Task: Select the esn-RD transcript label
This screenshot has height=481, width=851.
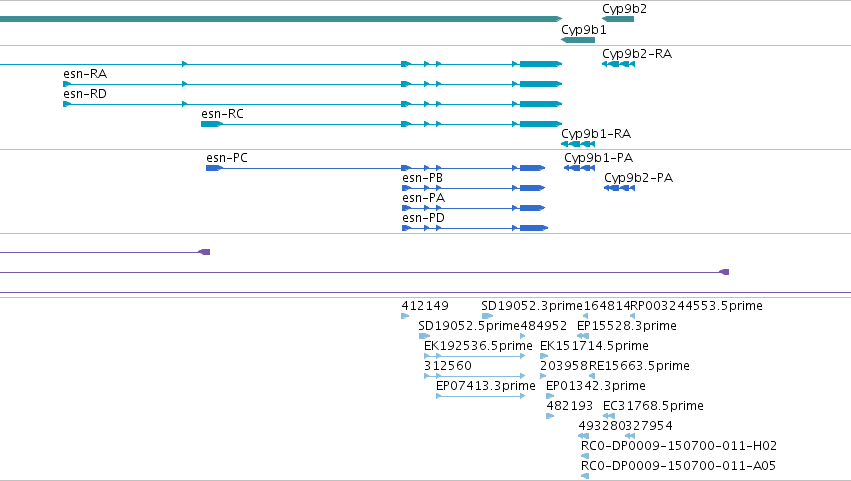Action: point(85,94)
